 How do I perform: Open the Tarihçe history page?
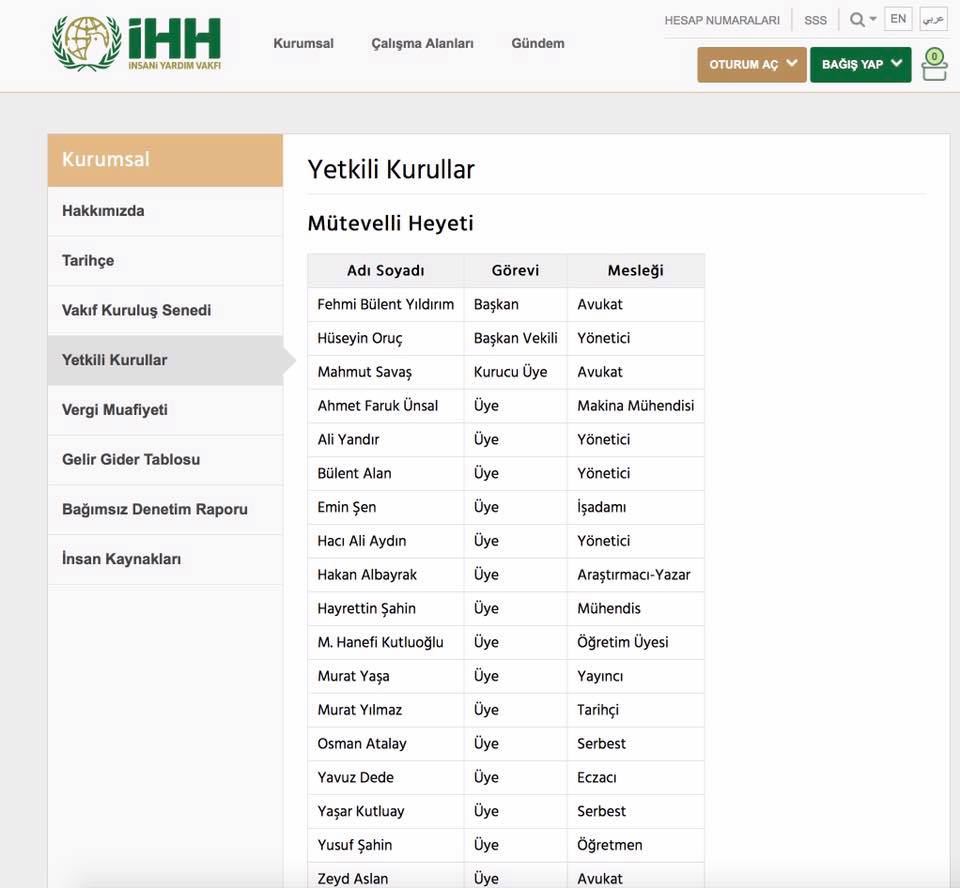coord(87,260)
